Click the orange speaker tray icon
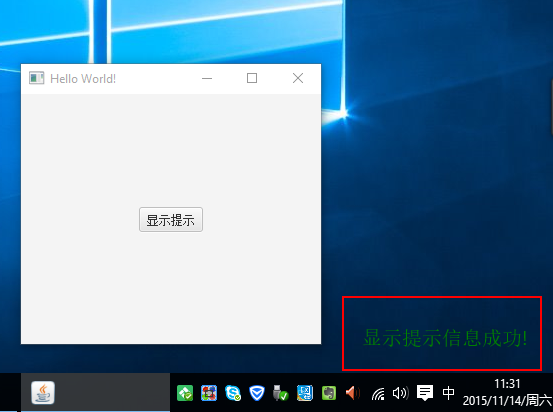553x412 pixels. 352,393
